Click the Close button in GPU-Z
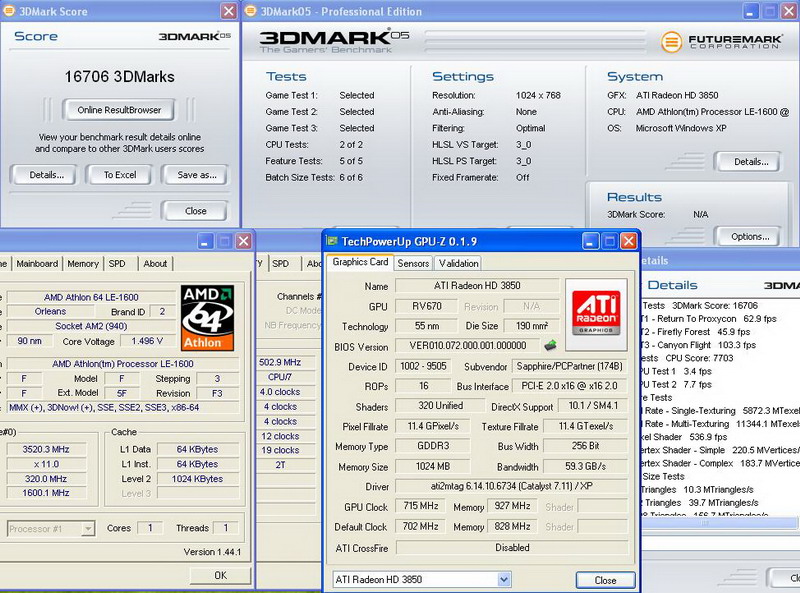Screen dimensions: 800x593 click(x=605, y=580)
